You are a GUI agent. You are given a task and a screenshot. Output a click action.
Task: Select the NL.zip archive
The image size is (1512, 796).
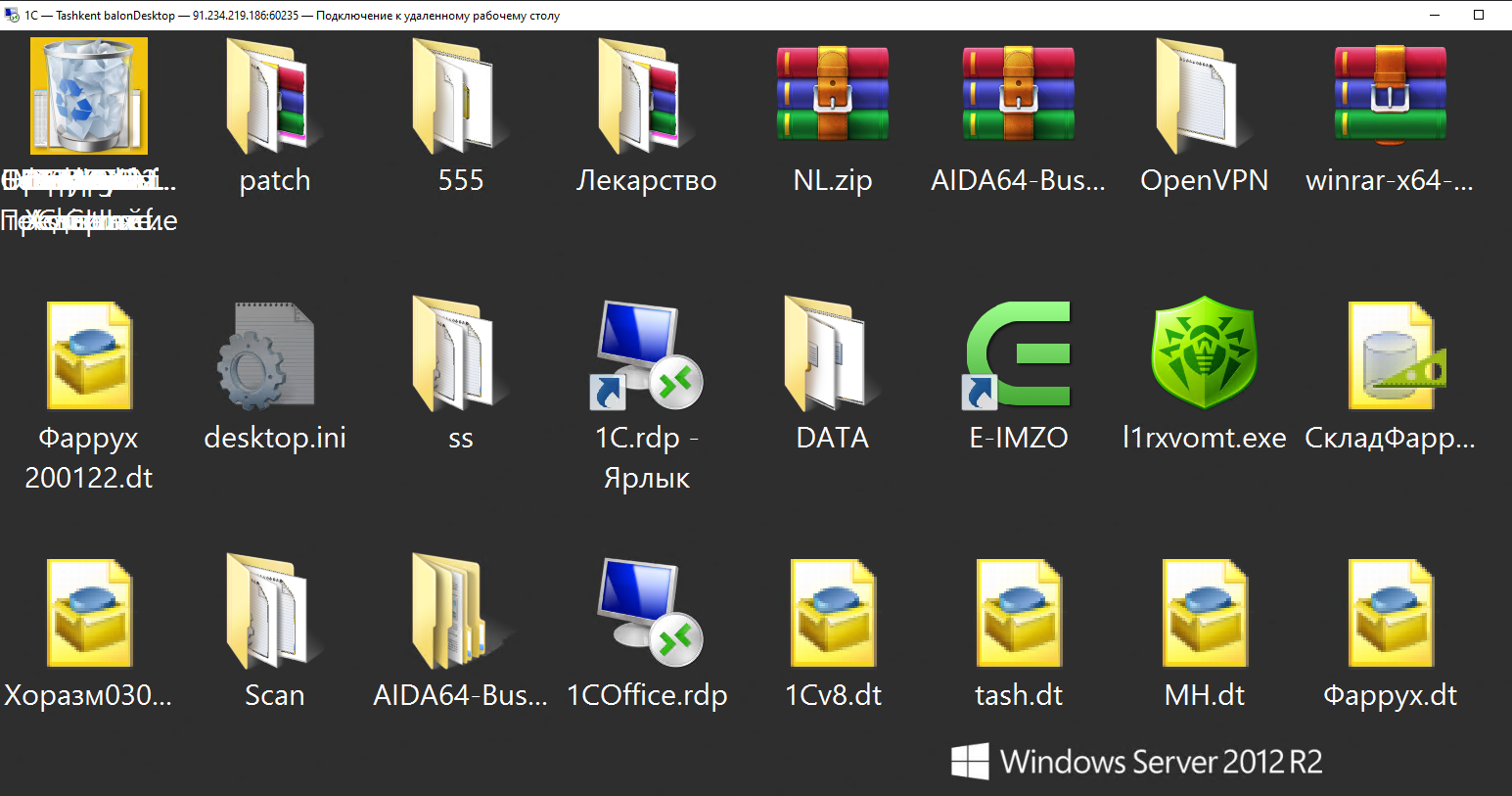pyautogui.click(x=833, y=96)
